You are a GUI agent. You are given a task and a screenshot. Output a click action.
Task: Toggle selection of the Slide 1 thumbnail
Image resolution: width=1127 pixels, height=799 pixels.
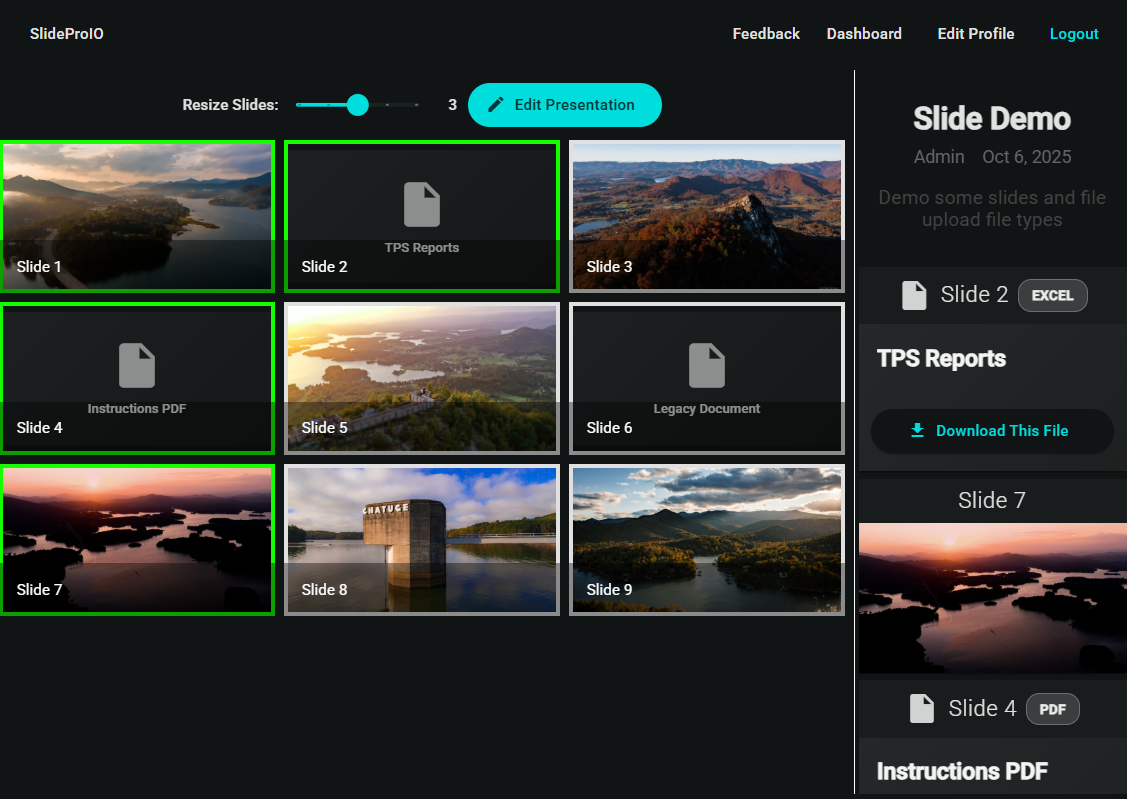click(x=137, y=216)
